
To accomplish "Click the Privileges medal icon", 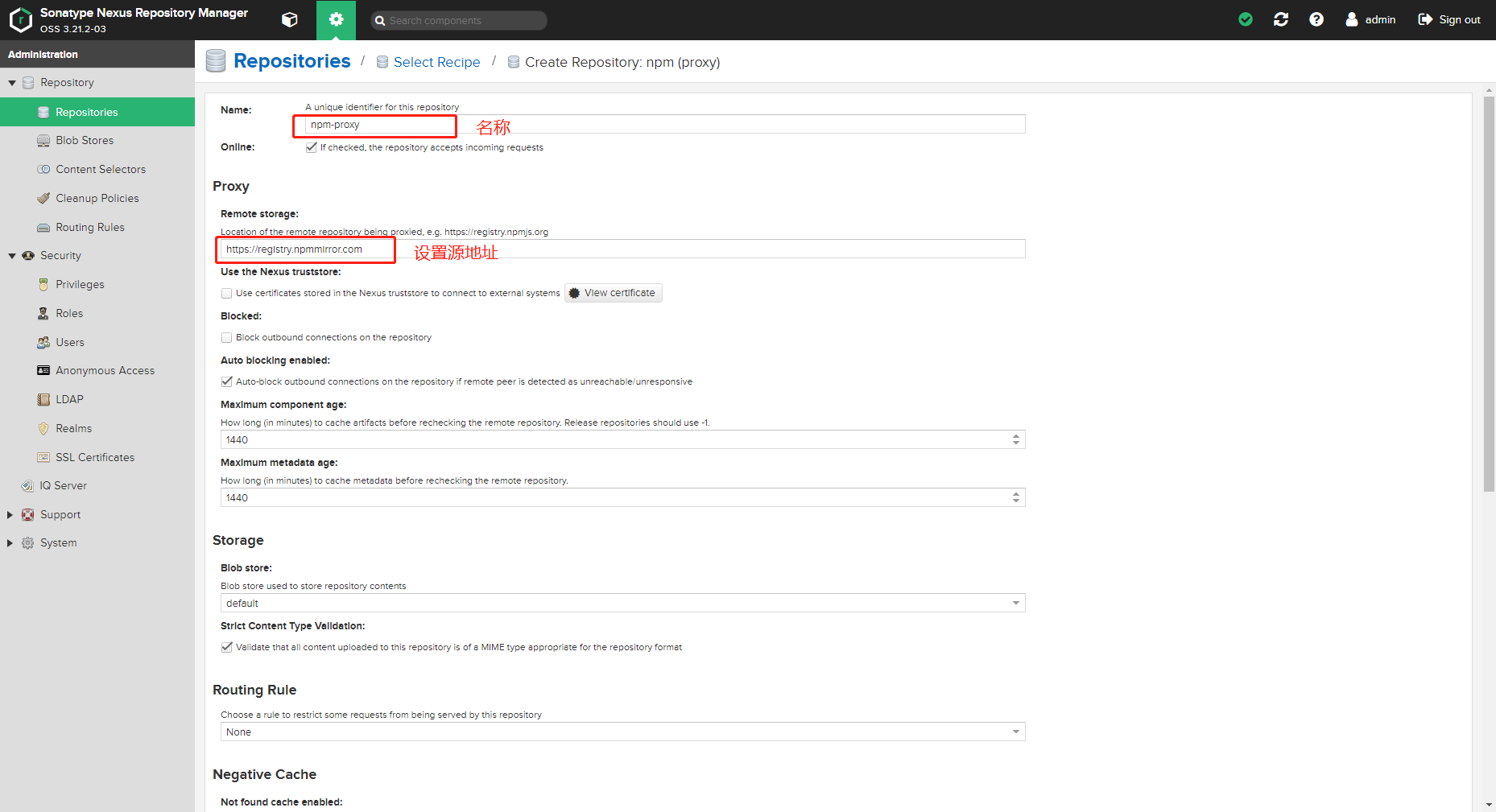I will [x=43, y=285].
